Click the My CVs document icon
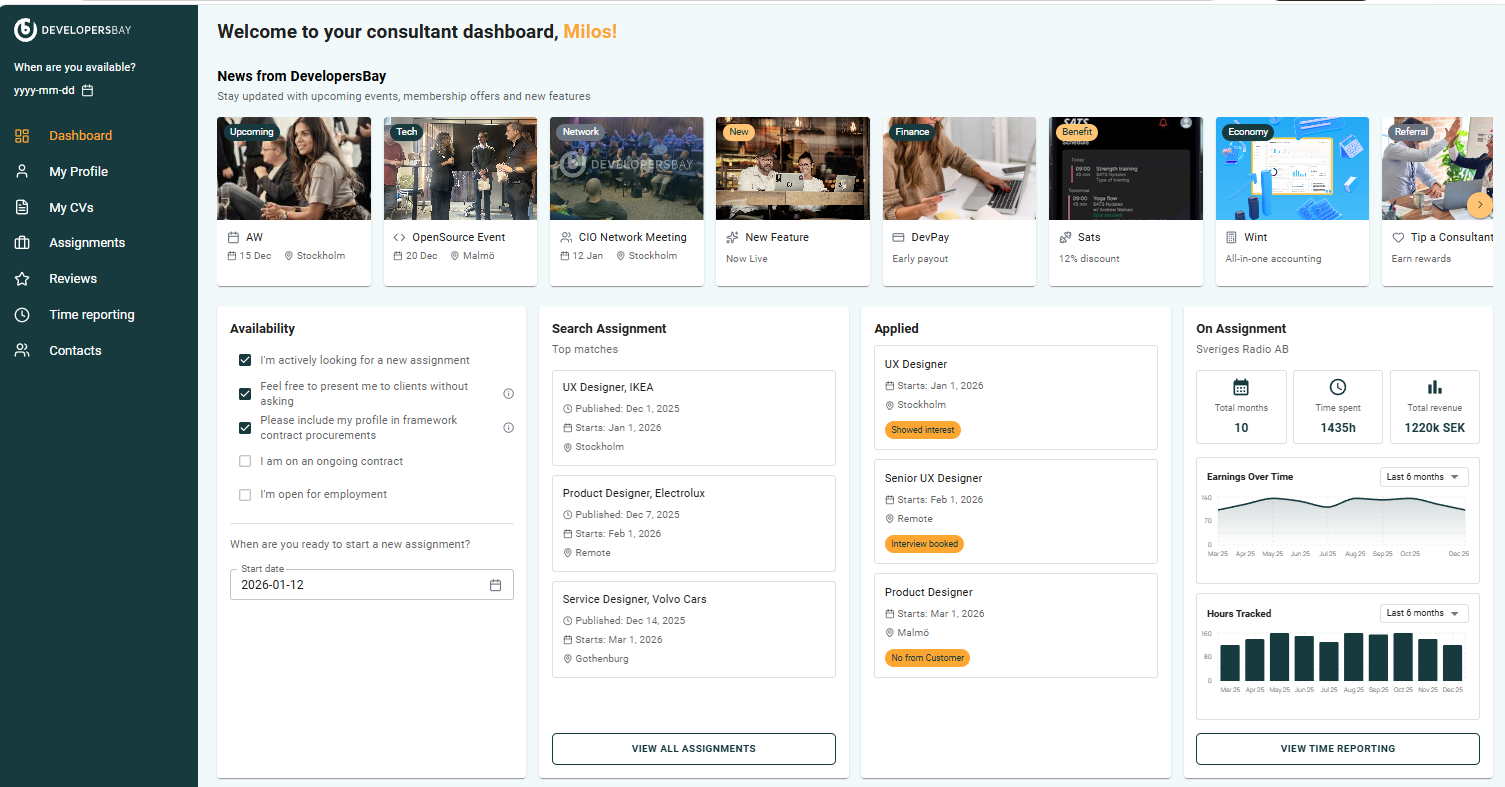 click(22, 208)
